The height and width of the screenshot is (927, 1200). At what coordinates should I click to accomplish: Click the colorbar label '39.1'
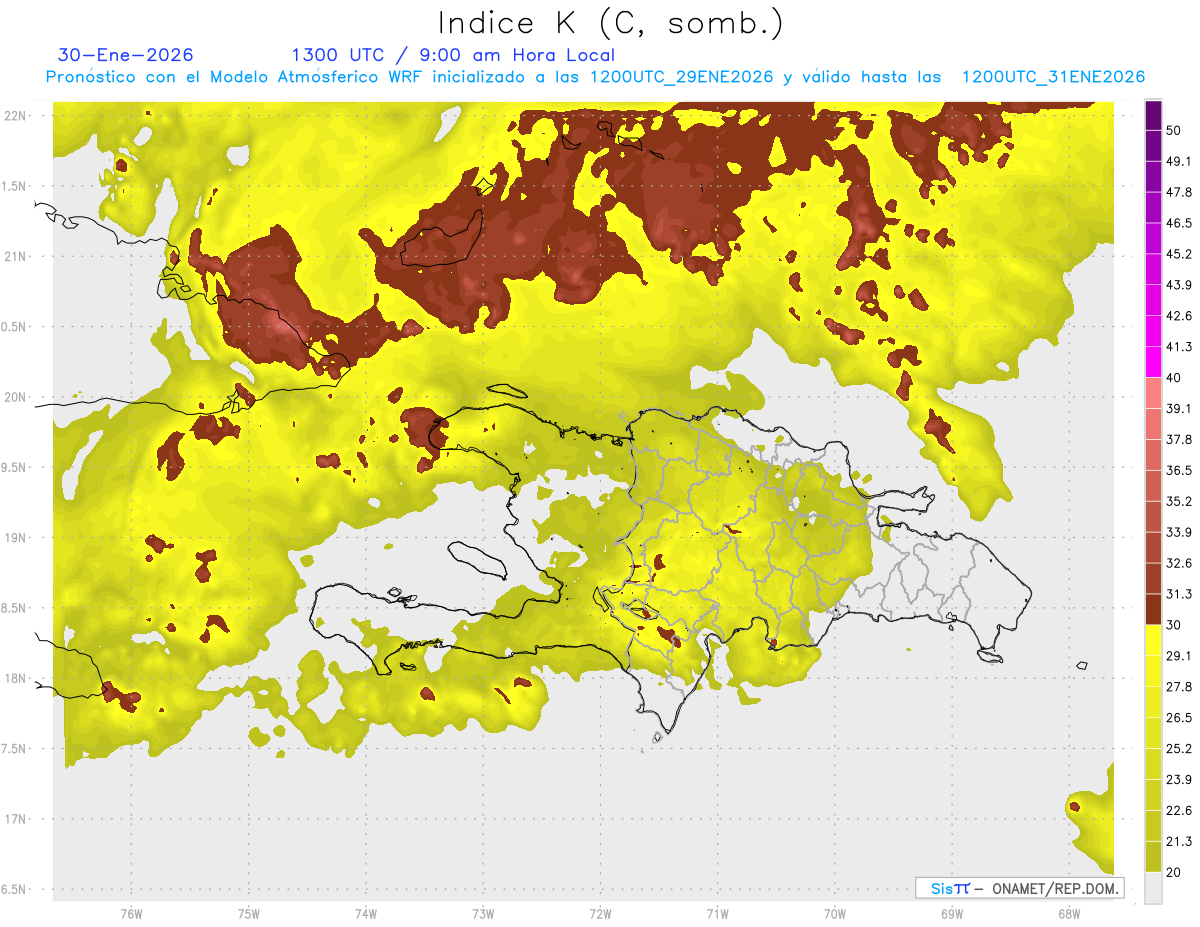click(1179, 409)
